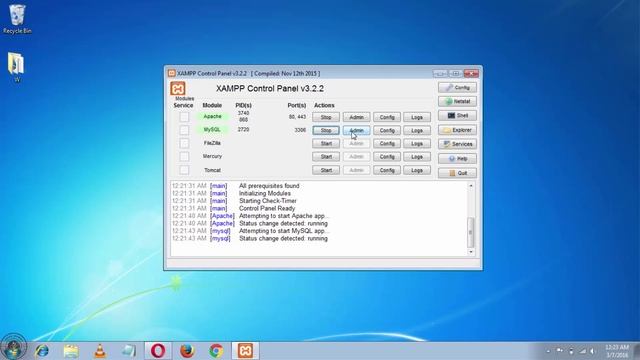Viewport: 640px width, 360px height.
Task: Click the XAMPP taskbar icon
Action: coord(245,351)
